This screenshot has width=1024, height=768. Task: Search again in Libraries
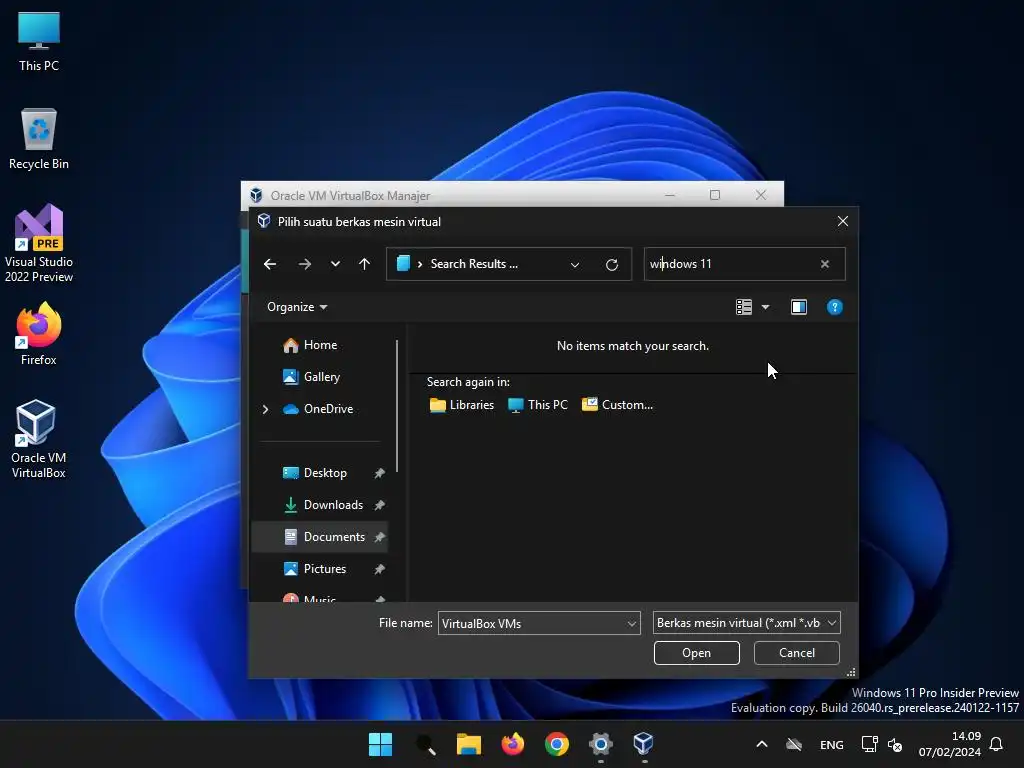(x=462, y=405)
